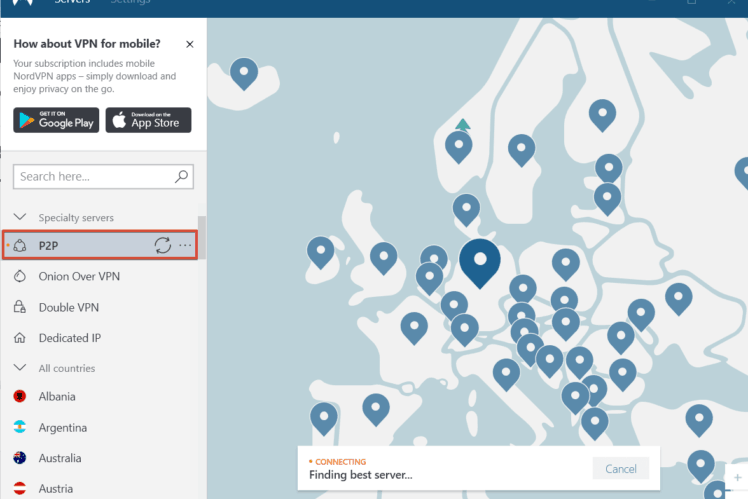Select the Estonia map pin
748x499 pixels.
tap(609, 169)
